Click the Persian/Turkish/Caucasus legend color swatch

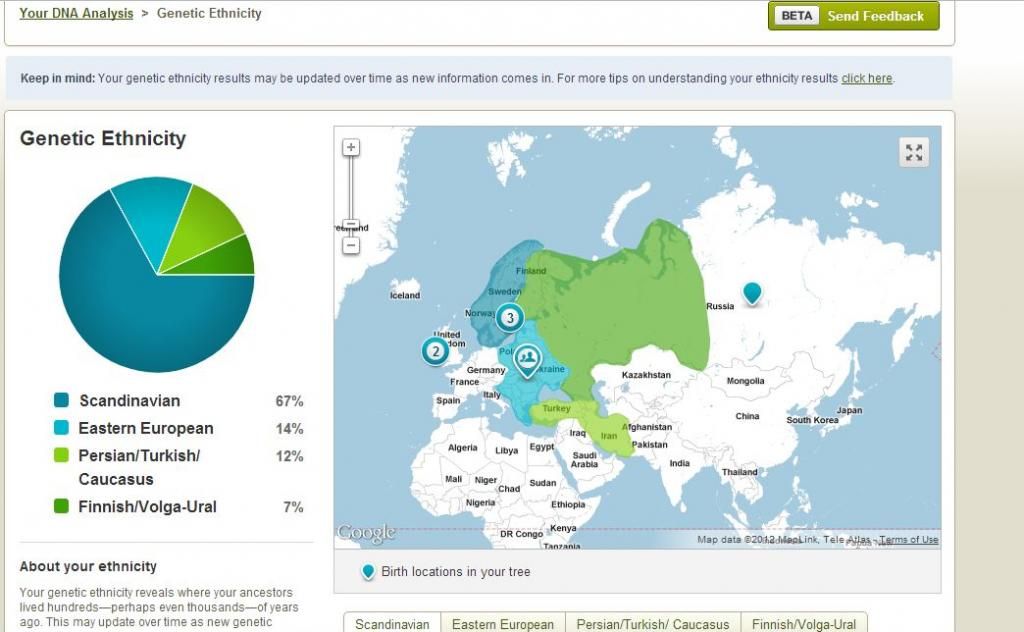coord(61,456)
